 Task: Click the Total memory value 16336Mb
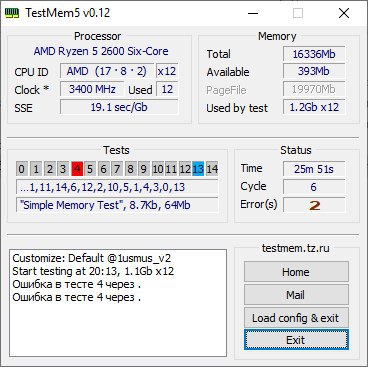point(314,54)
